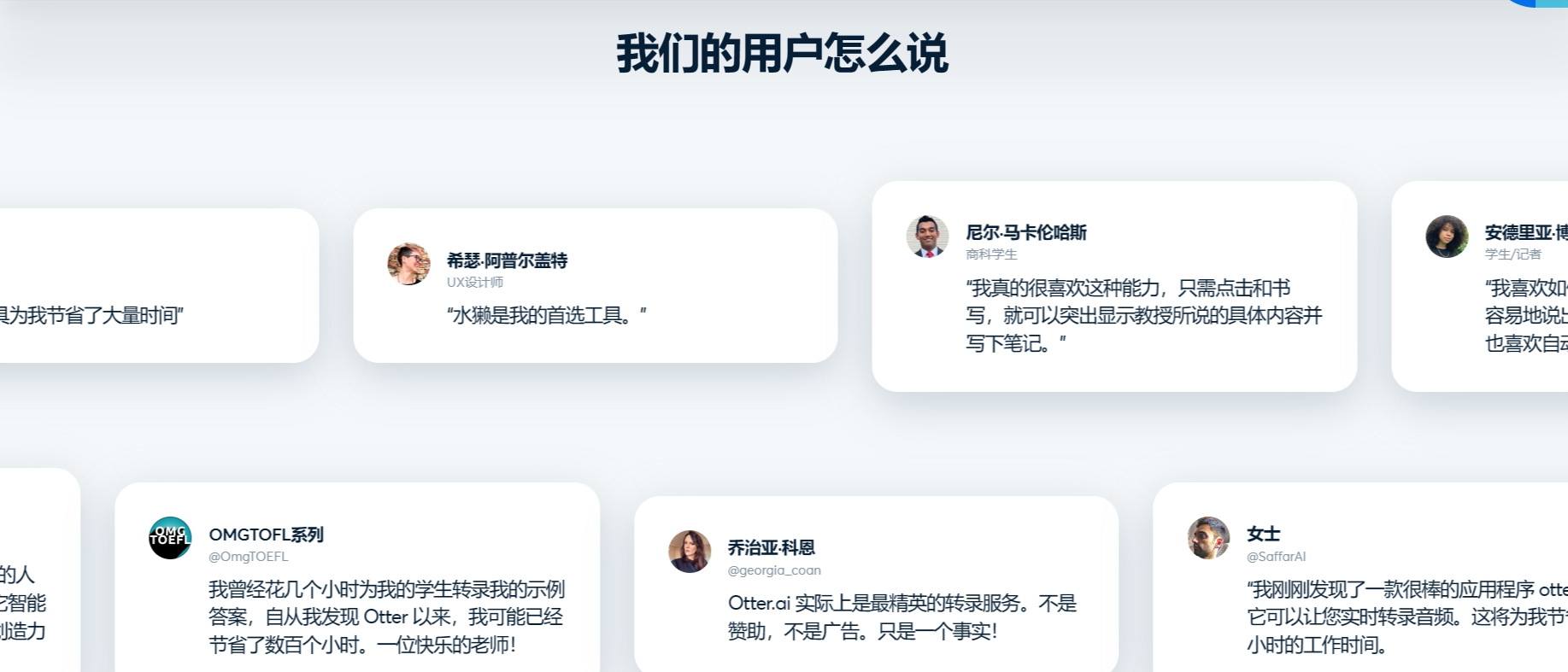Click 尼尔·马卡伦哈斯 profile photo
Image resolution: width=1568 pixels, height=672 pixels.
[x=928, y=237]
